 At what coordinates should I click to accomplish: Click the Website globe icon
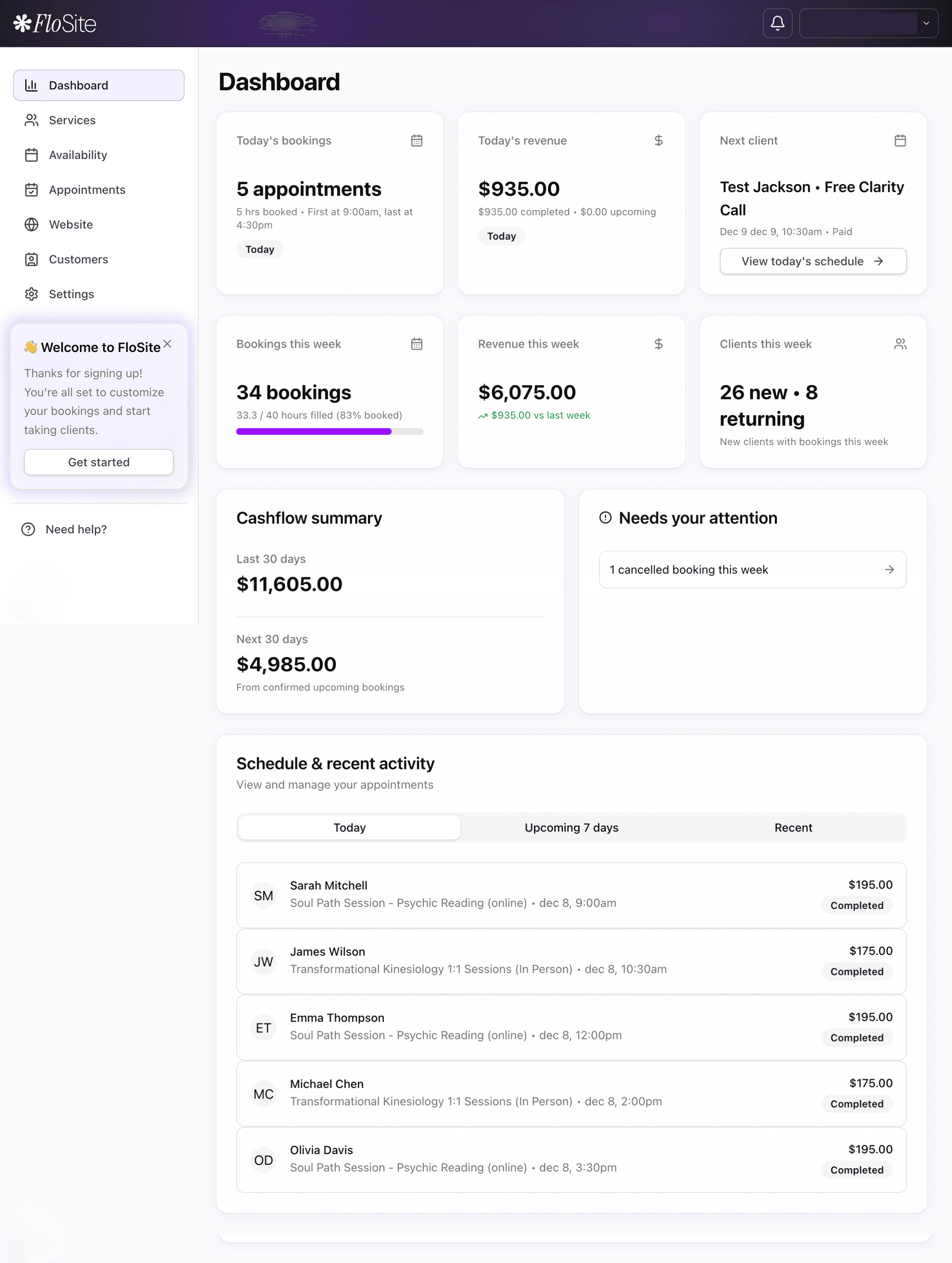[31, 224]
